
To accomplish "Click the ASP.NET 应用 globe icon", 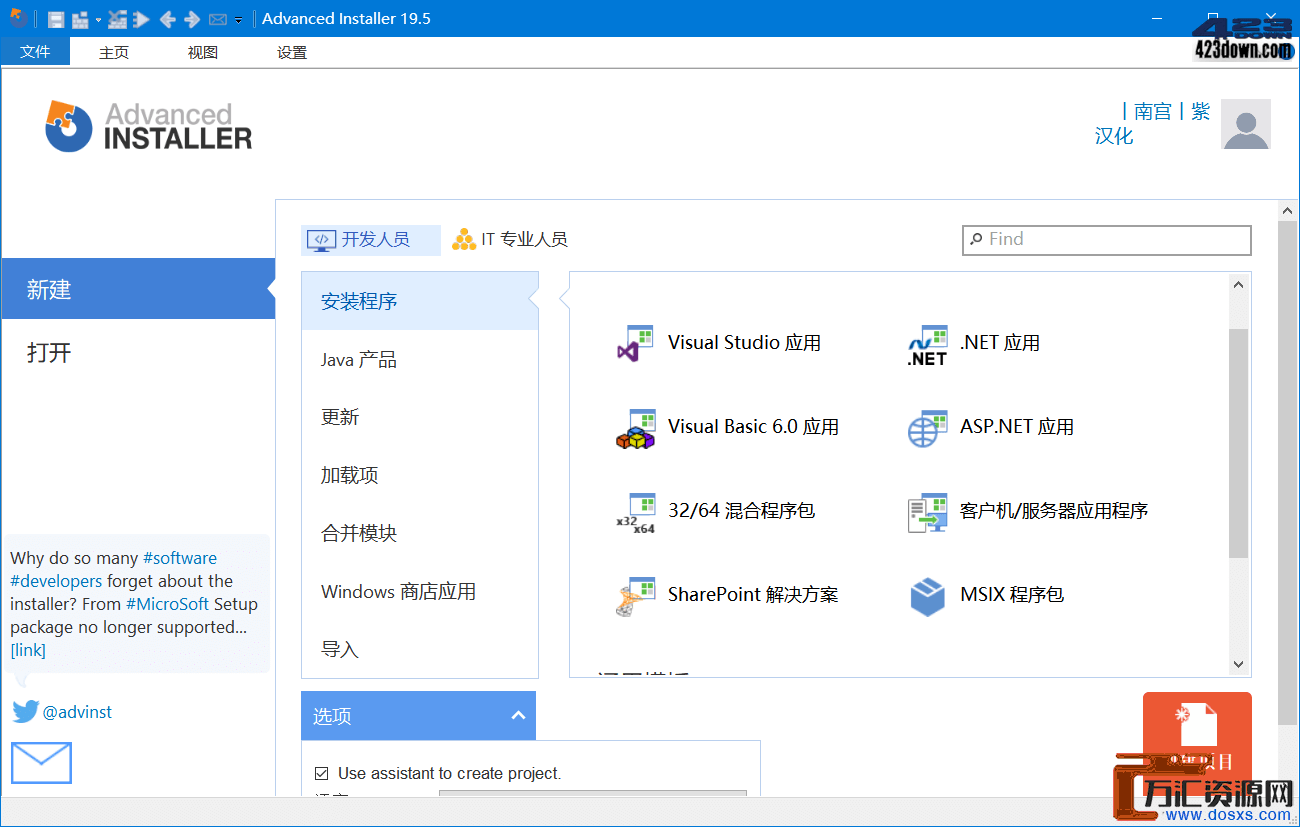I will (927, 428).
